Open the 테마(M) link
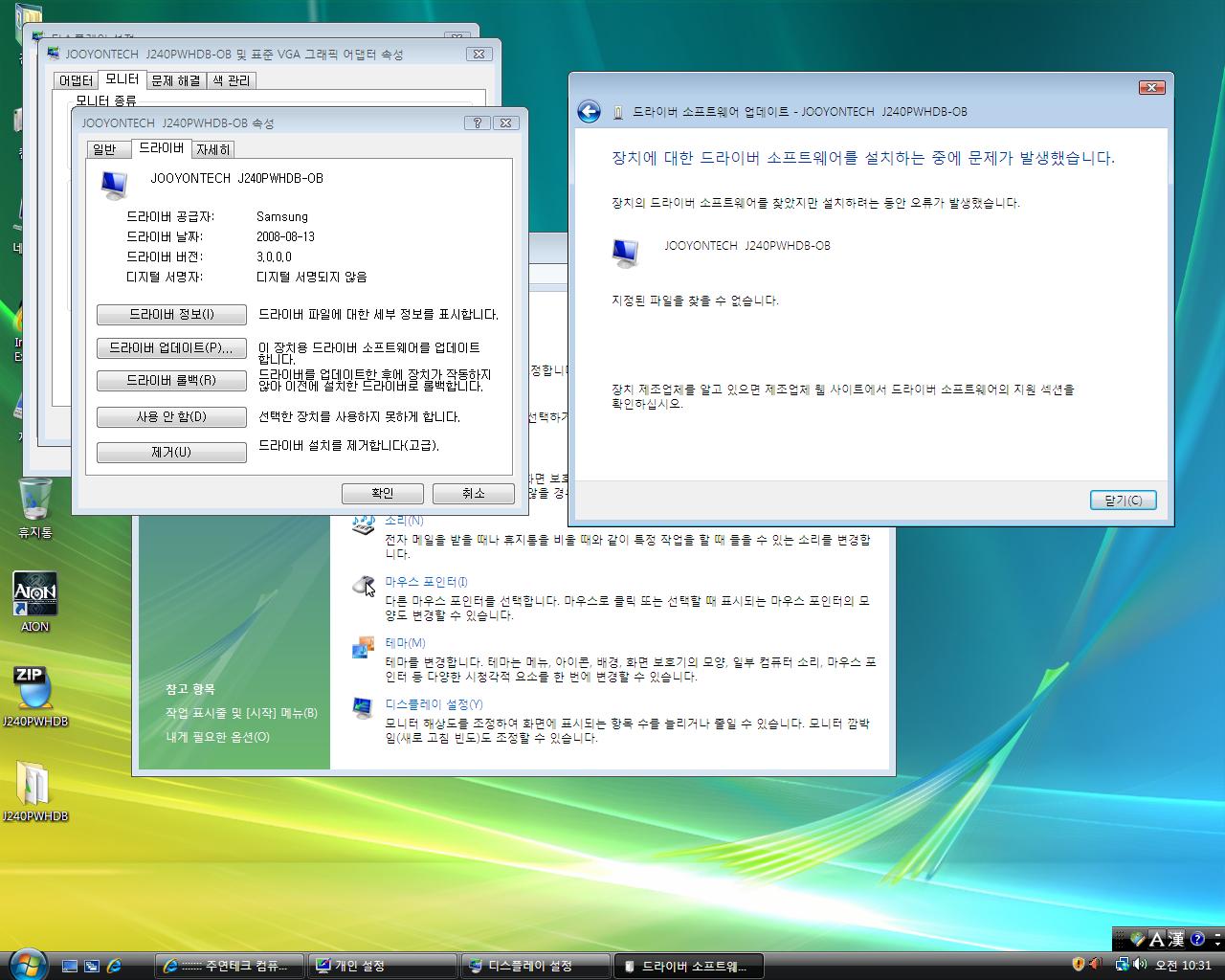Screen dimensions: 1225x980 [405, 643]
